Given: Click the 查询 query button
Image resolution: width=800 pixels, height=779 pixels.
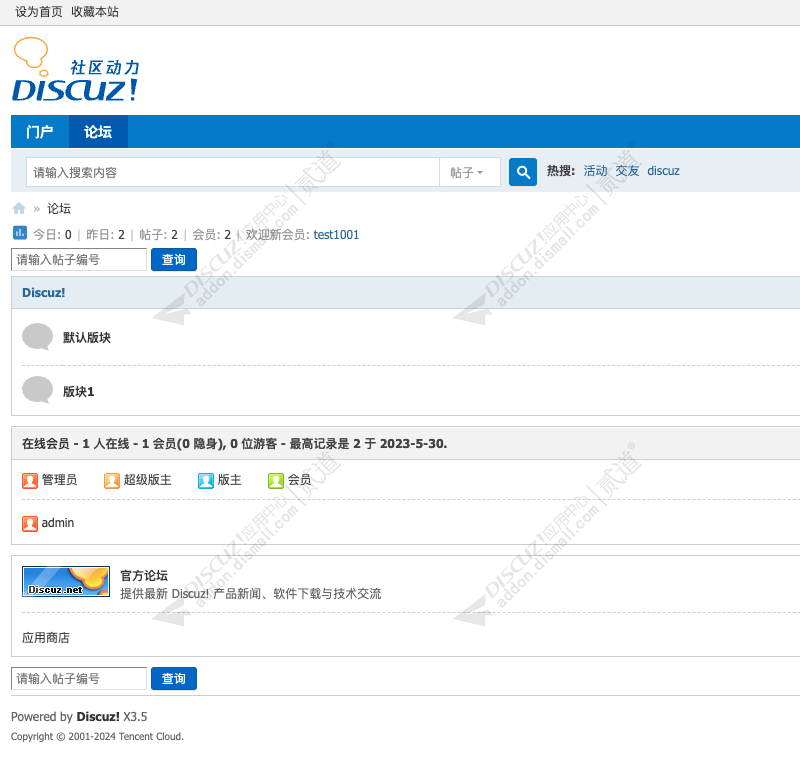Looking at the screenshot, I should coord(173,259).
